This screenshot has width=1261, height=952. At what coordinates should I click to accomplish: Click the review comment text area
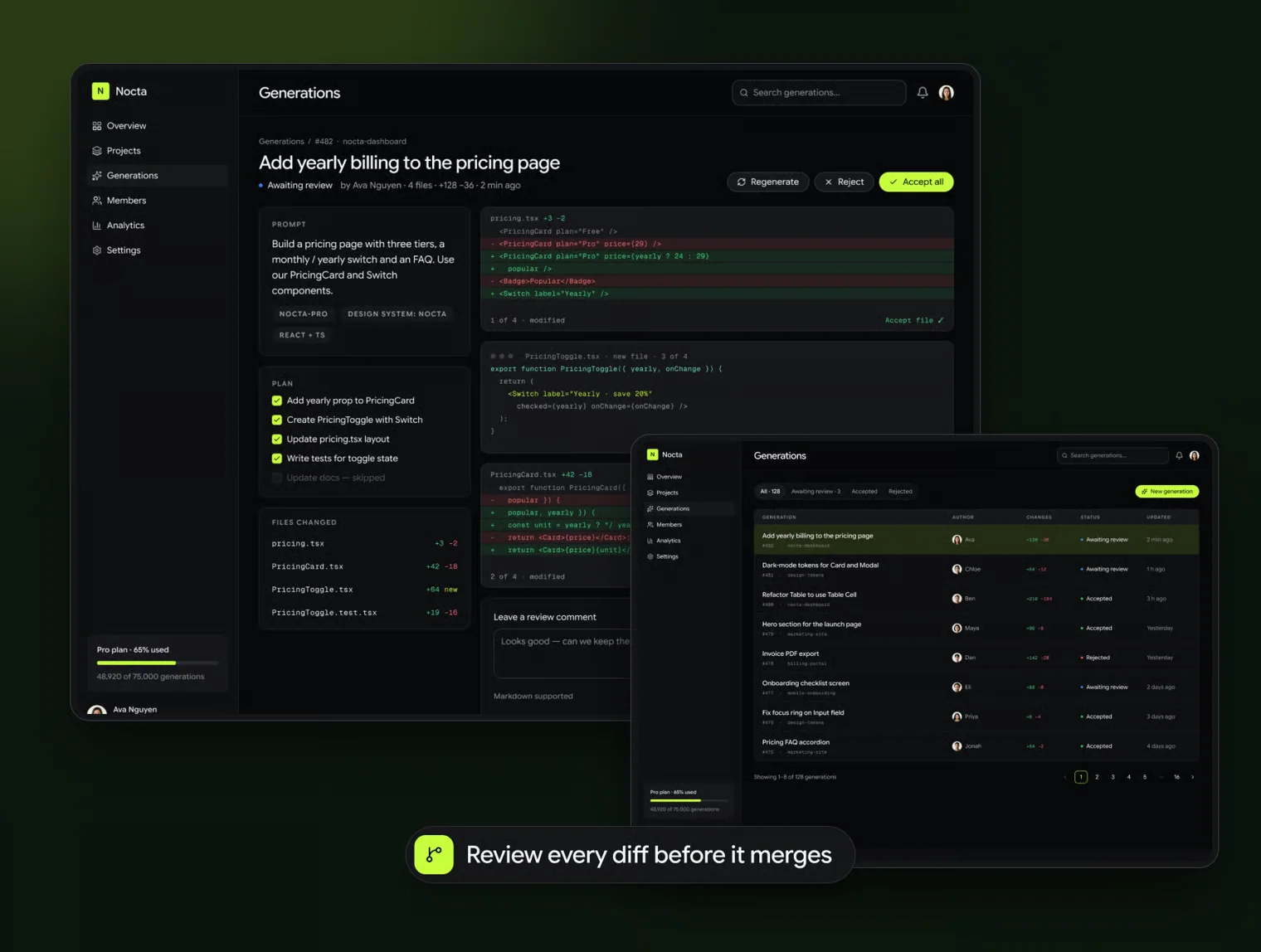pyautogui.click(x=562, y=653)
